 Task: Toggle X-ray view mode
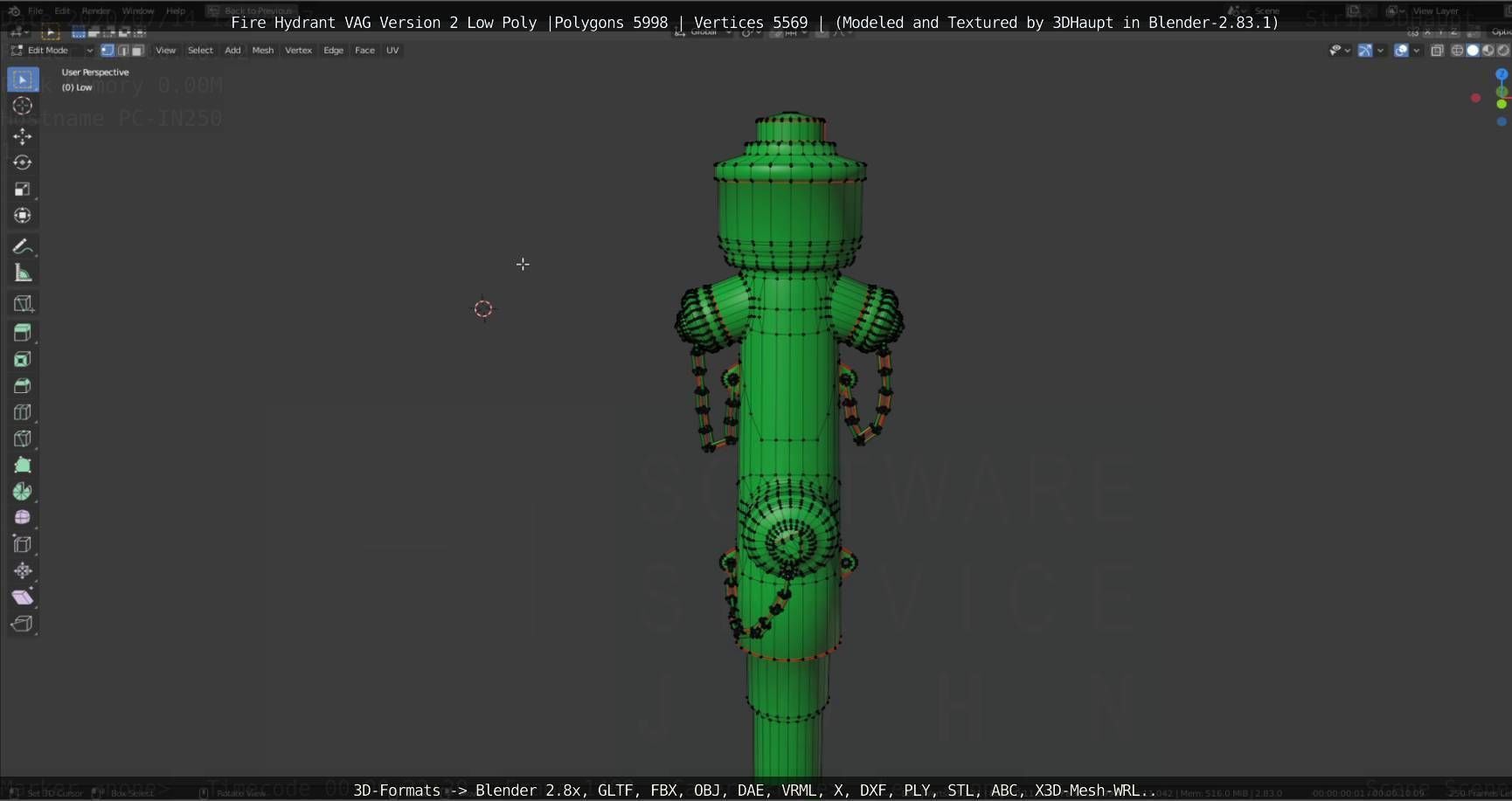(1437, 51)
